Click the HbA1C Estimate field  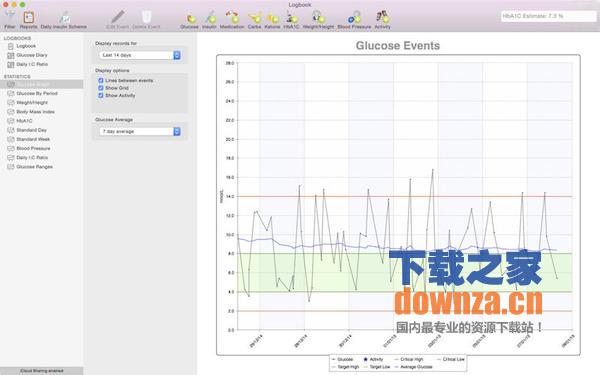pos(548,16)
